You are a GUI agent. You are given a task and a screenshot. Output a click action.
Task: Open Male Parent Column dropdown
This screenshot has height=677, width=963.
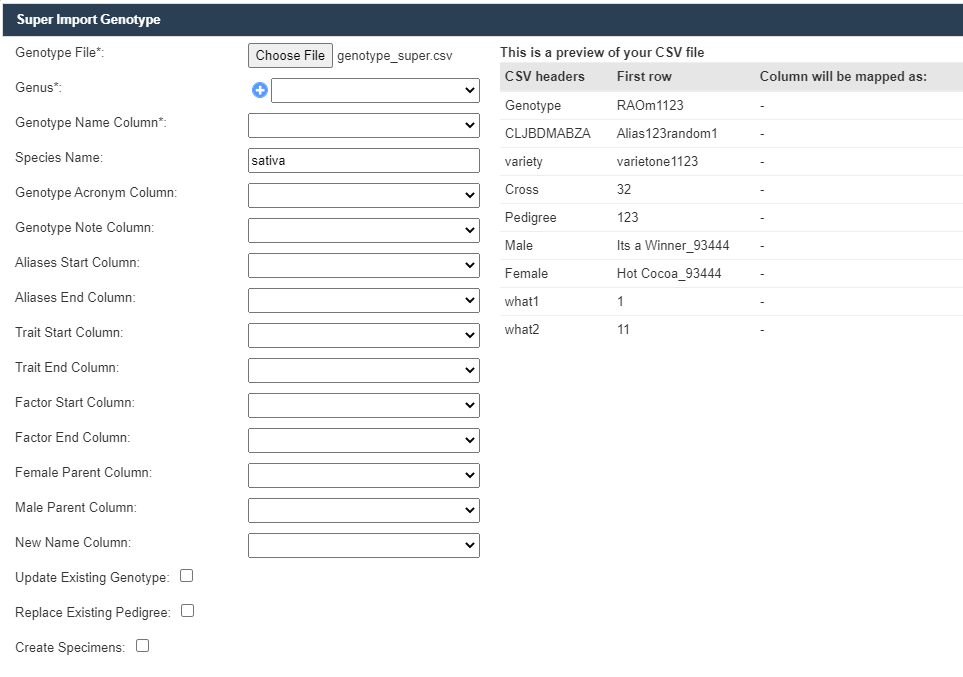point(364,511)
